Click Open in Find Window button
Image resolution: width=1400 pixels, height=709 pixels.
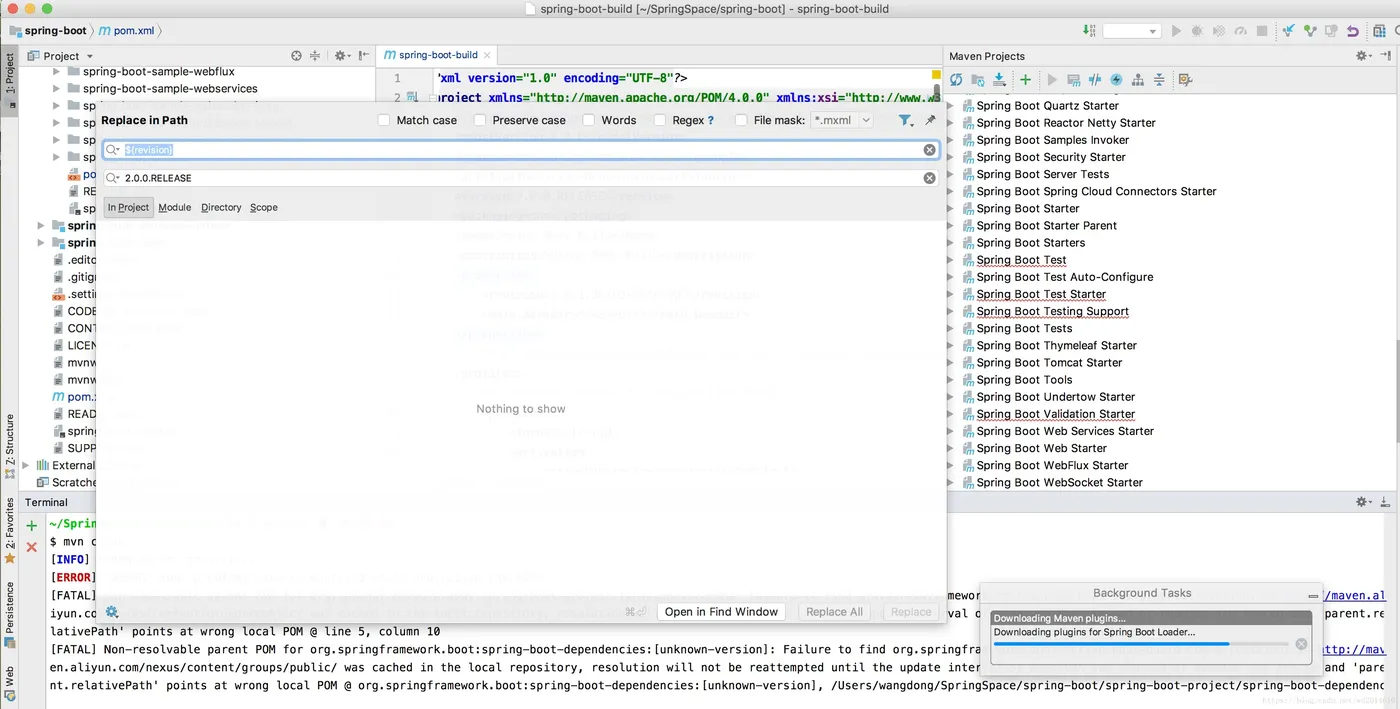click(x=721, y=611)
